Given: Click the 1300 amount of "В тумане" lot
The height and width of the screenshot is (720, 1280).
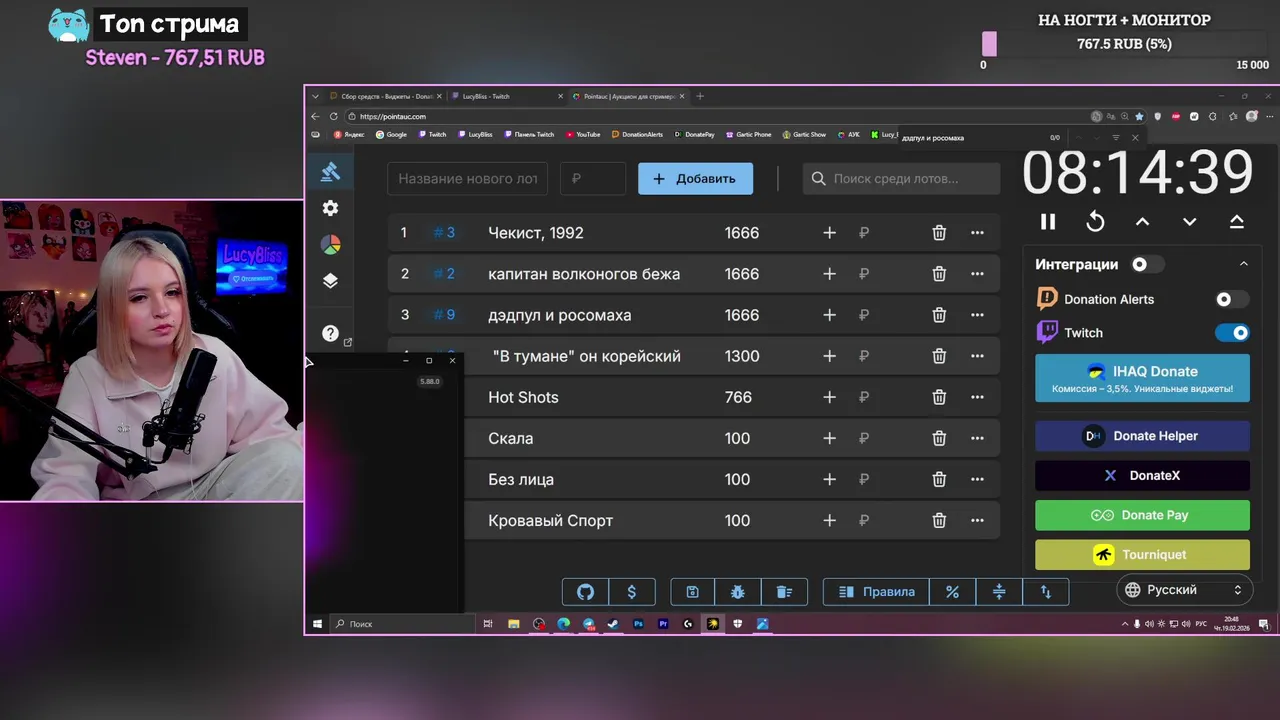Looking at the screenshot, I should 742,356.
